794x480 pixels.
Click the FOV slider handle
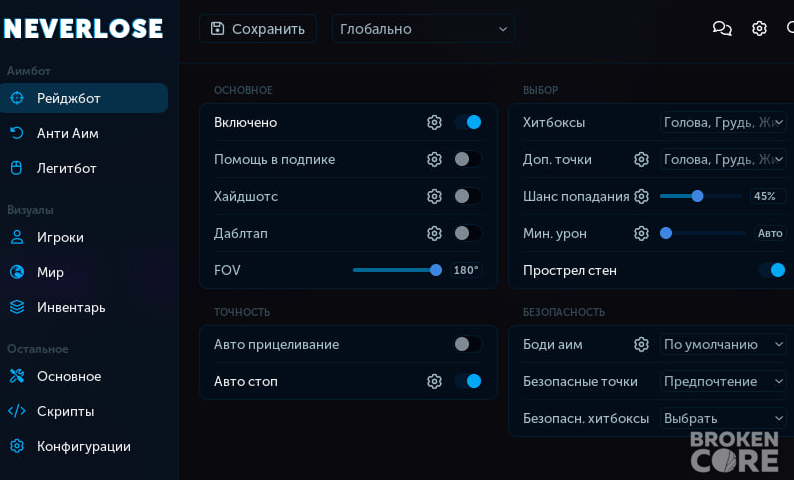[x=435, y=270]
